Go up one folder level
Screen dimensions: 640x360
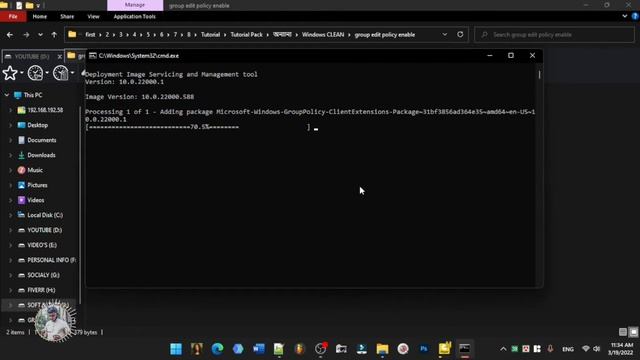coord(54,35)
